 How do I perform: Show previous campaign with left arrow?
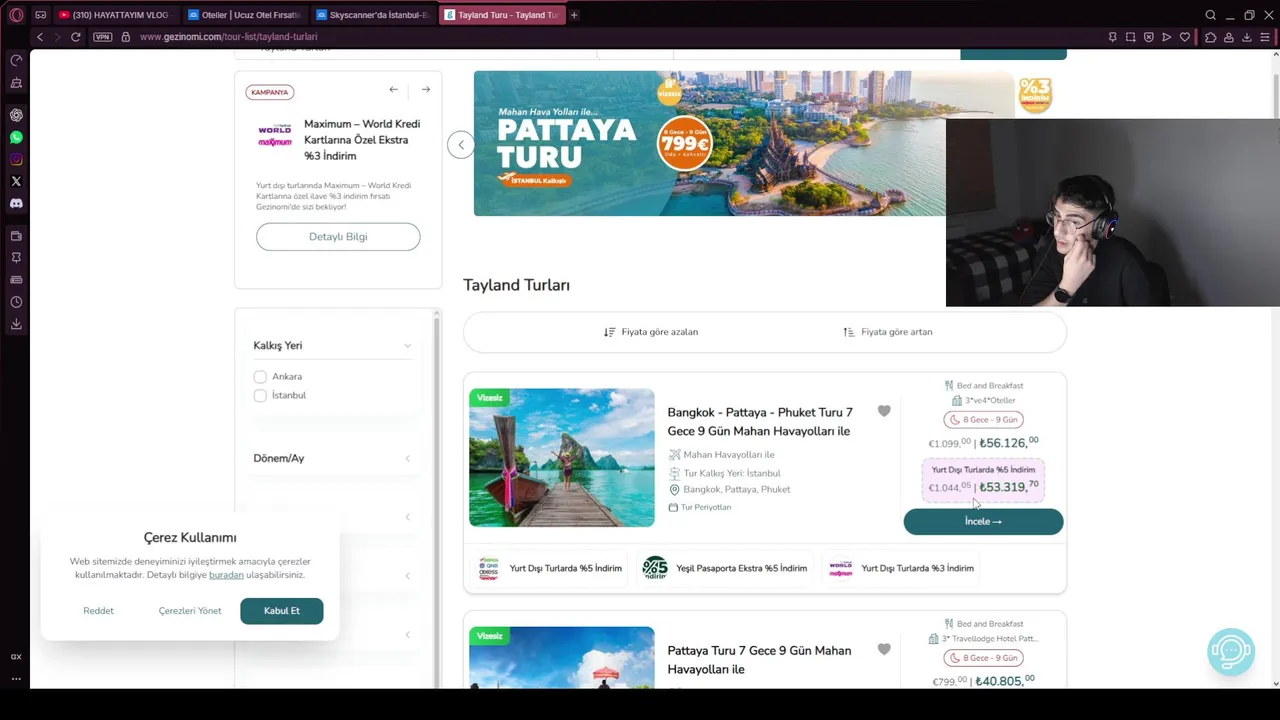(x=393, y=90)
